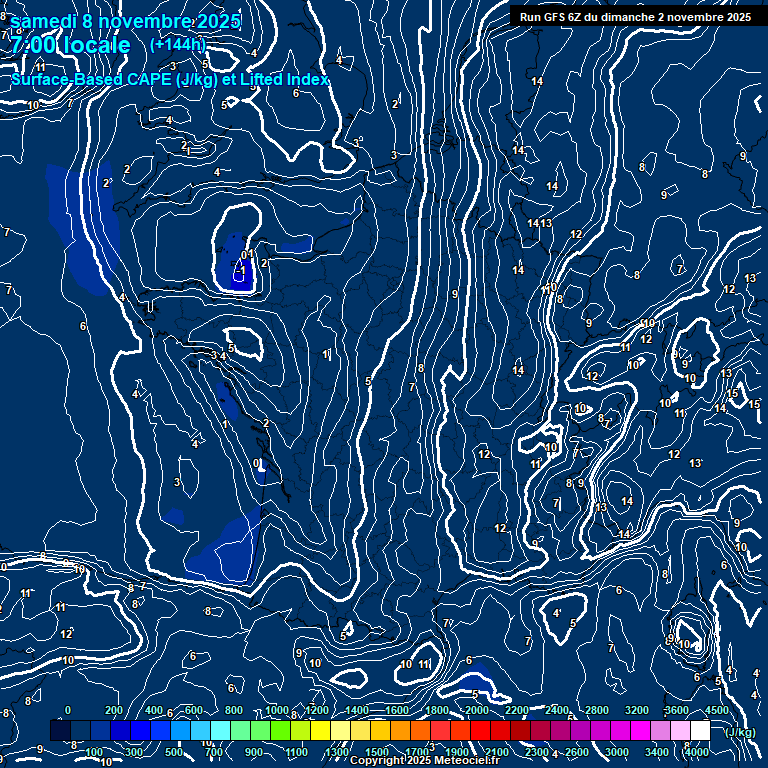
Task: Select the legend swatch between 0 and 100
Action: (80, 730)
